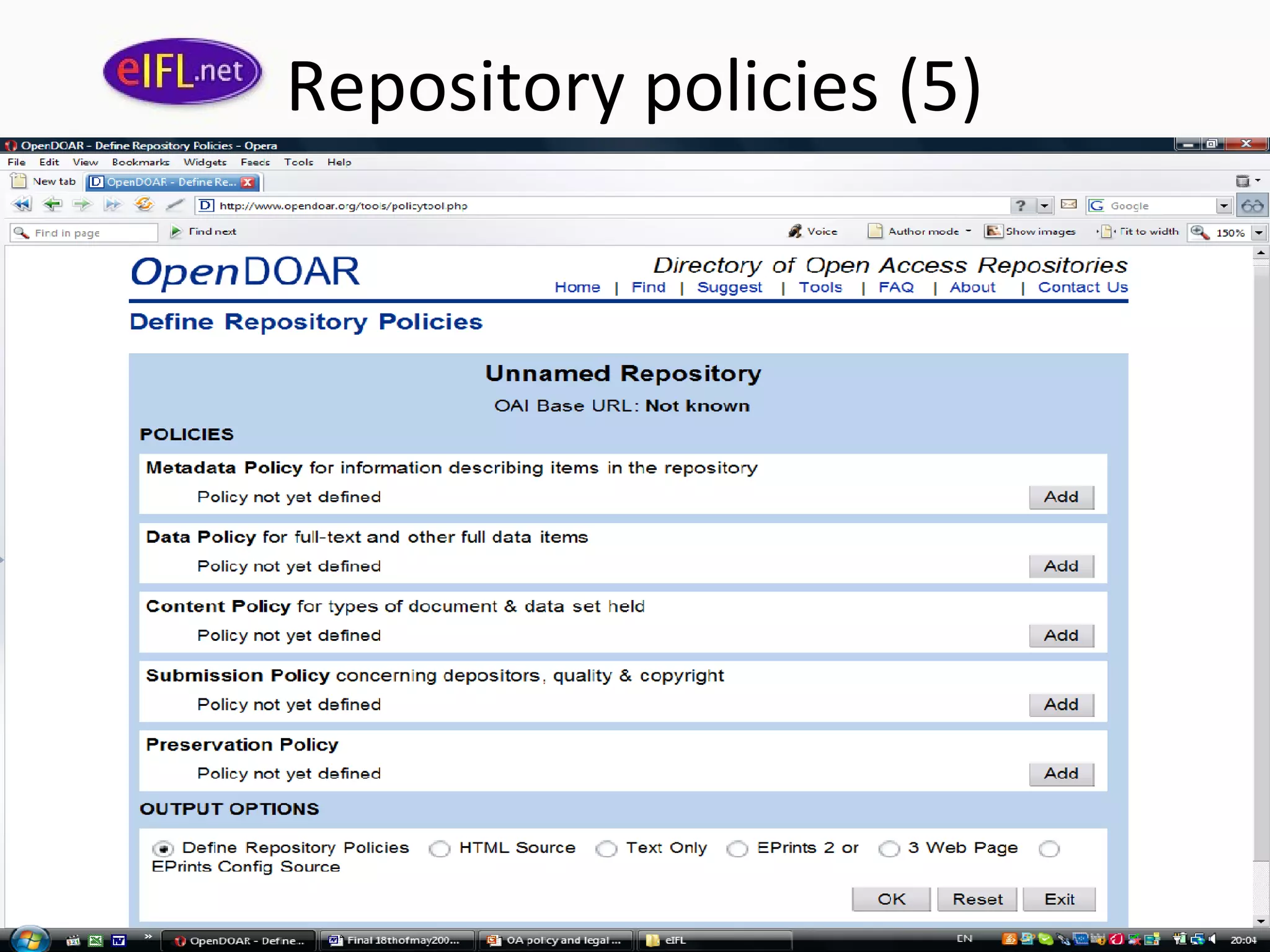Click the Voice toolbar button

[x=812, y=231]
